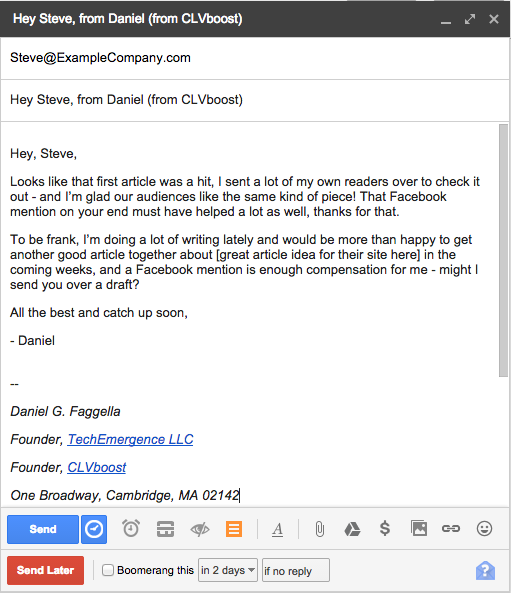511x593 pixels.
Task: Open text formatting options (A icon)
Action: coord(278,529)
